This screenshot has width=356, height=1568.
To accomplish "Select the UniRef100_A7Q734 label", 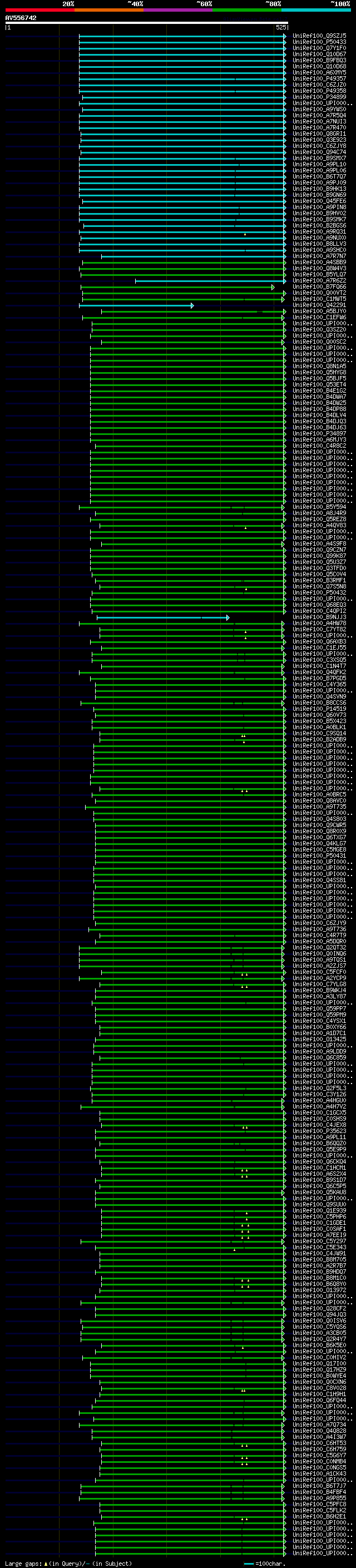I will (x=319, y=1425).
